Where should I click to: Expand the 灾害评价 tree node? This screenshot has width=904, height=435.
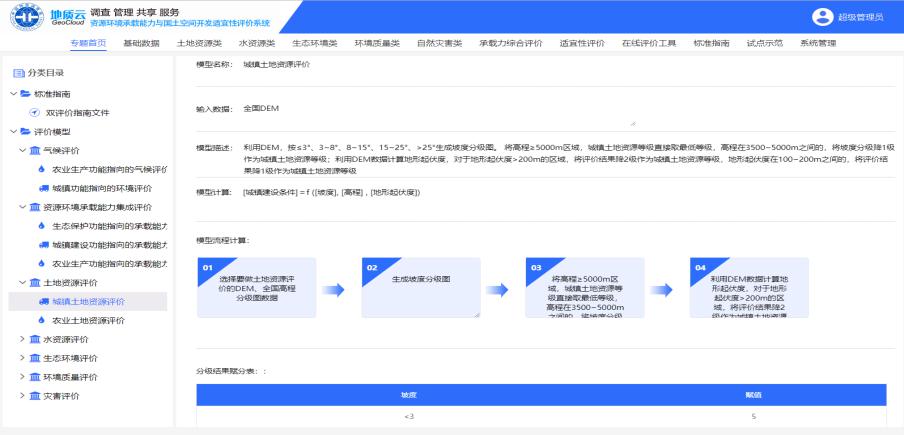pos(22,396)
